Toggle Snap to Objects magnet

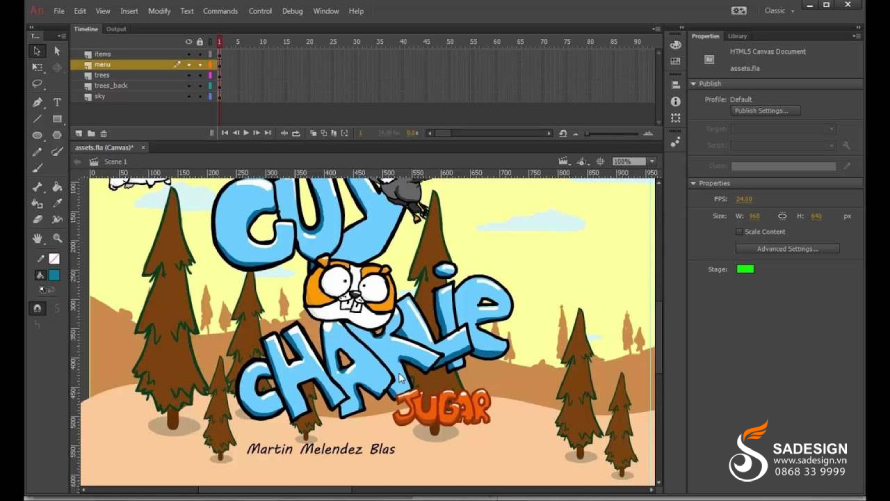coord(37,308)
